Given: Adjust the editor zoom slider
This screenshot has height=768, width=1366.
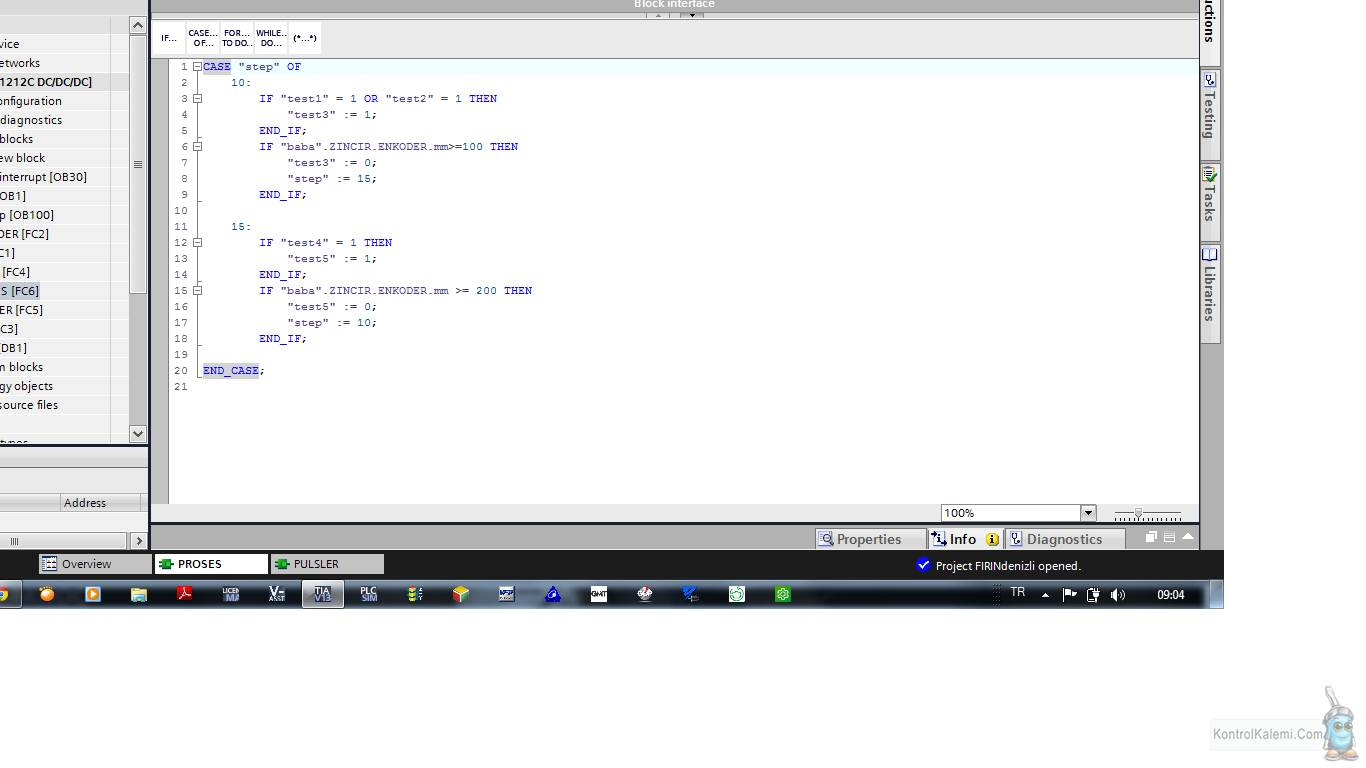Looking at the screenshot, I should click(1138, 513).
